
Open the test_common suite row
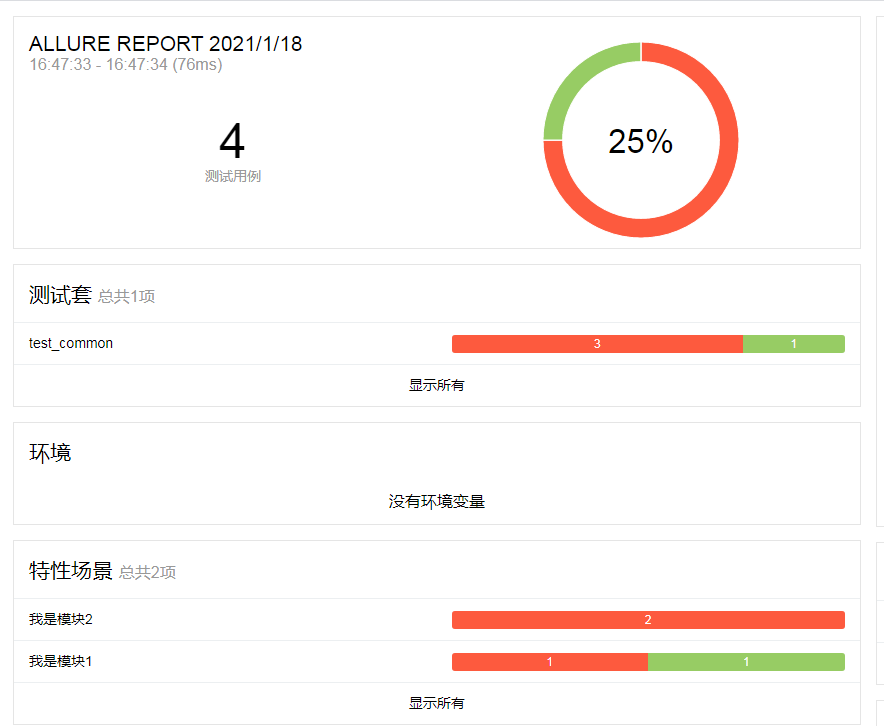pyautogui.click(x=436, y=343)
